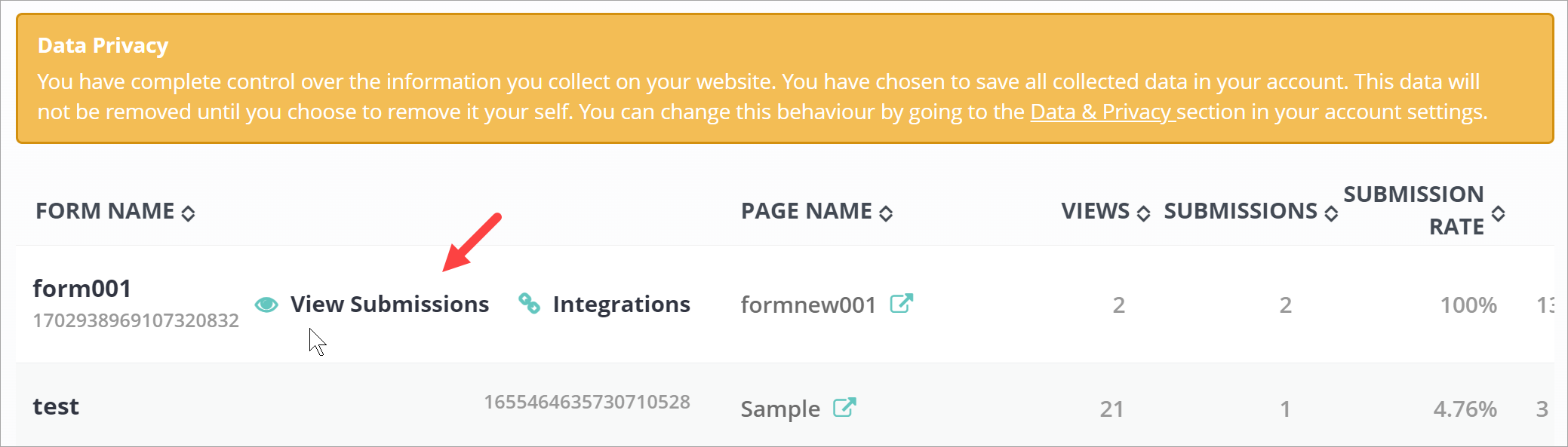Sort by Views using sort arrows
Viewport: 1568px width, 447px height.
1143,213
